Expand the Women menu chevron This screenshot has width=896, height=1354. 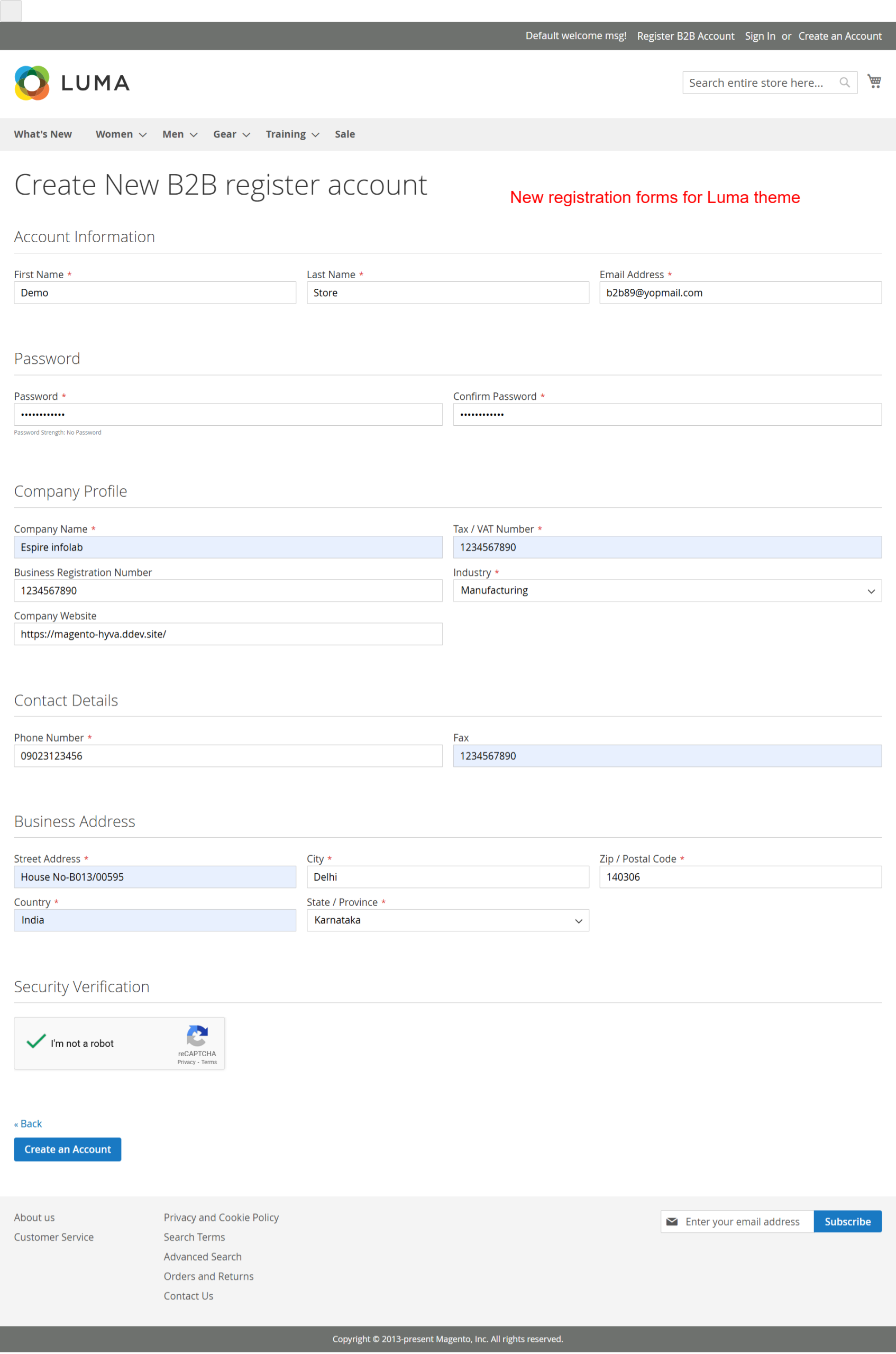pos(143,135)
